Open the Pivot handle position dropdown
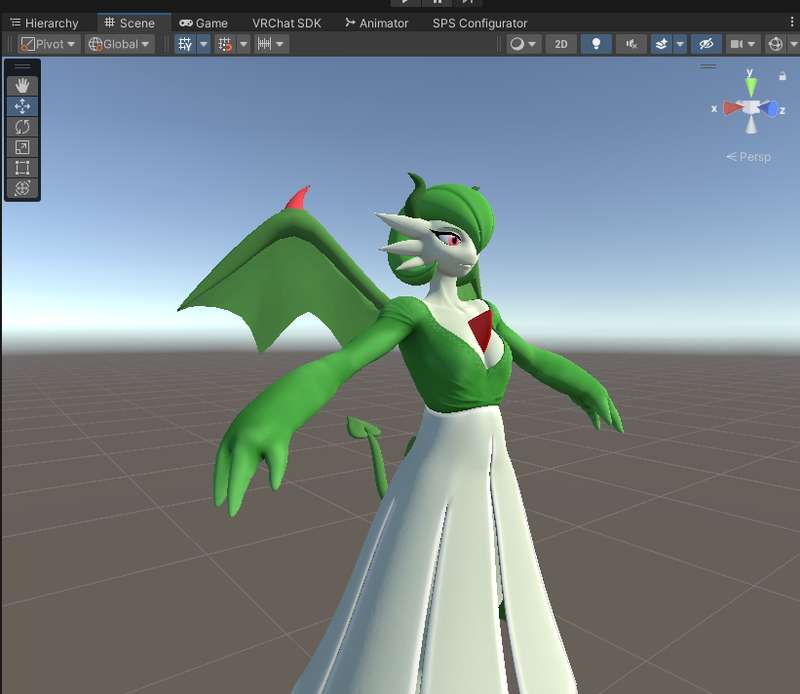The height and width of the screenshot is (694, 800). click(49, 44)
